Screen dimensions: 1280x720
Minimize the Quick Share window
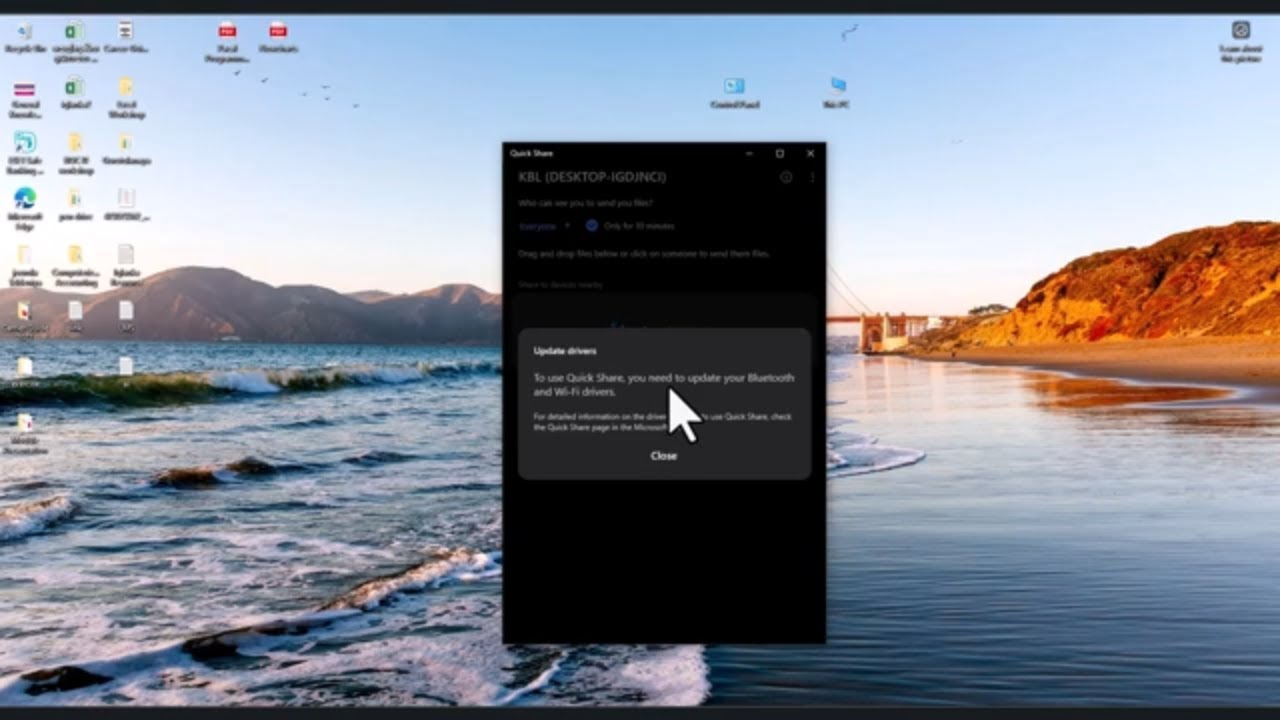tap(749, 153)
